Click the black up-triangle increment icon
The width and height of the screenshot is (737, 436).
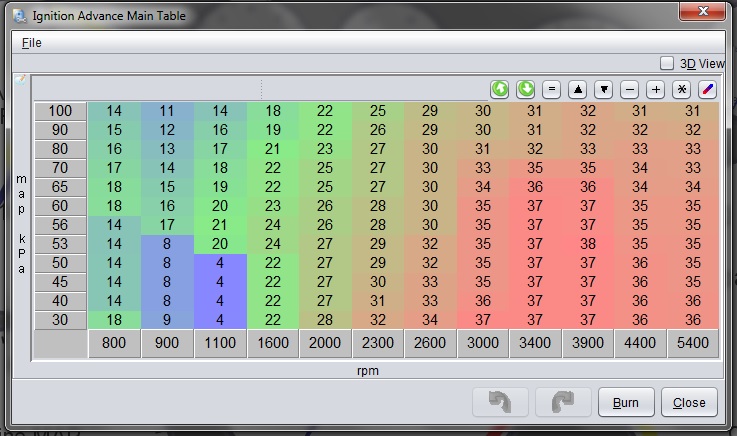pyautogui.click(x=578, y=89)
